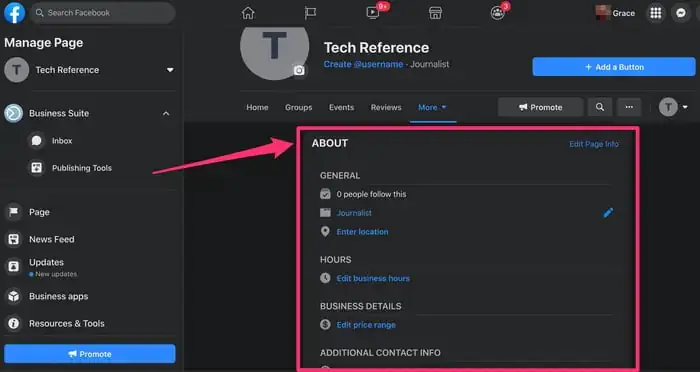Click the Edit price range link
Screen dimensions: 700x372
pos(366,325)
